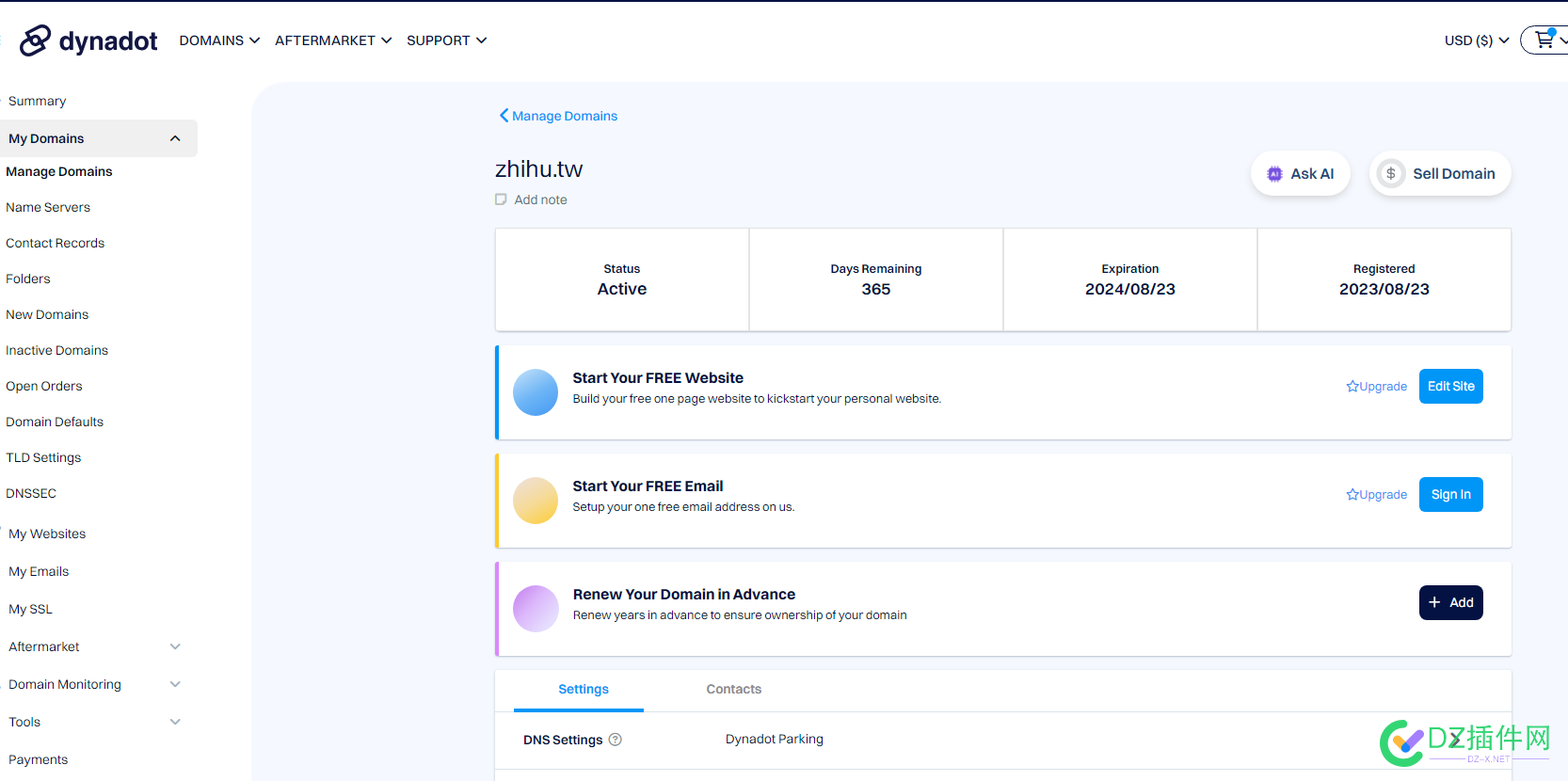This screenshot has height=781, width=1568.
Task: Expand the Tools sidebar section
Action: tap(175, 722)
